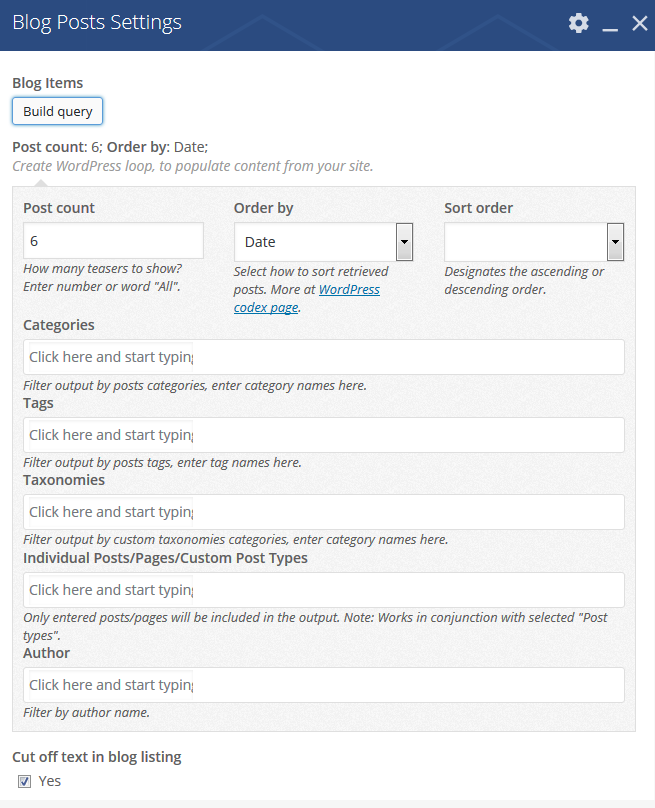This screenshot has width=655, height=808.
Task: Click into the Post count field
Action: [x=113, y=241]
